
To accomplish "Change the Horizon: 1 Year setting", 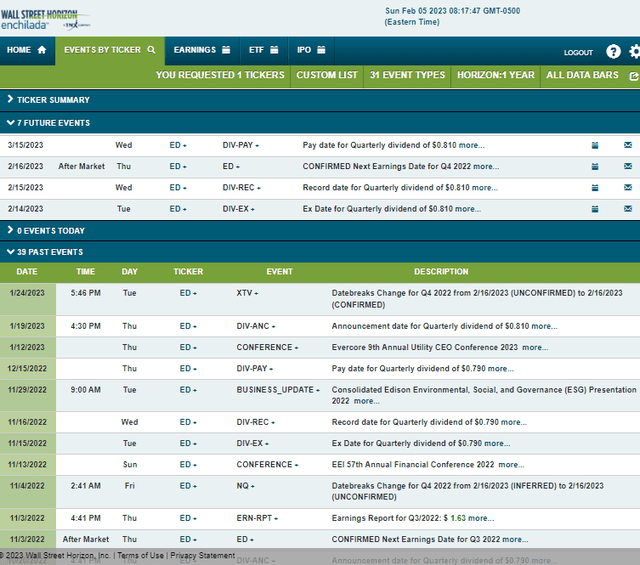I will [496, 75].
